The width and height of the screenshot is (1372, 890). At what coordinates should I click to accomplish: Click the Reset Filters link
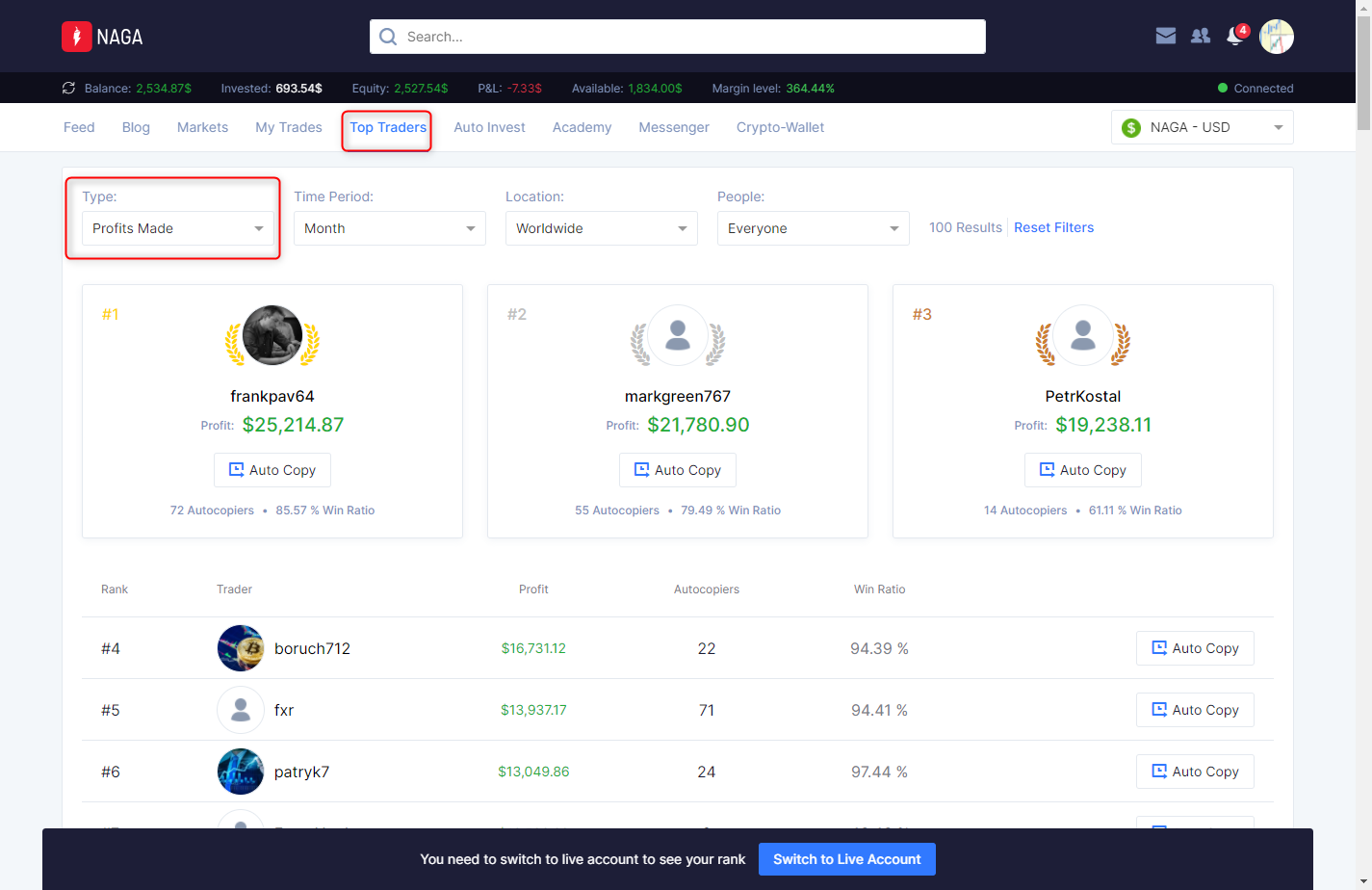(x=1053, y=227)
